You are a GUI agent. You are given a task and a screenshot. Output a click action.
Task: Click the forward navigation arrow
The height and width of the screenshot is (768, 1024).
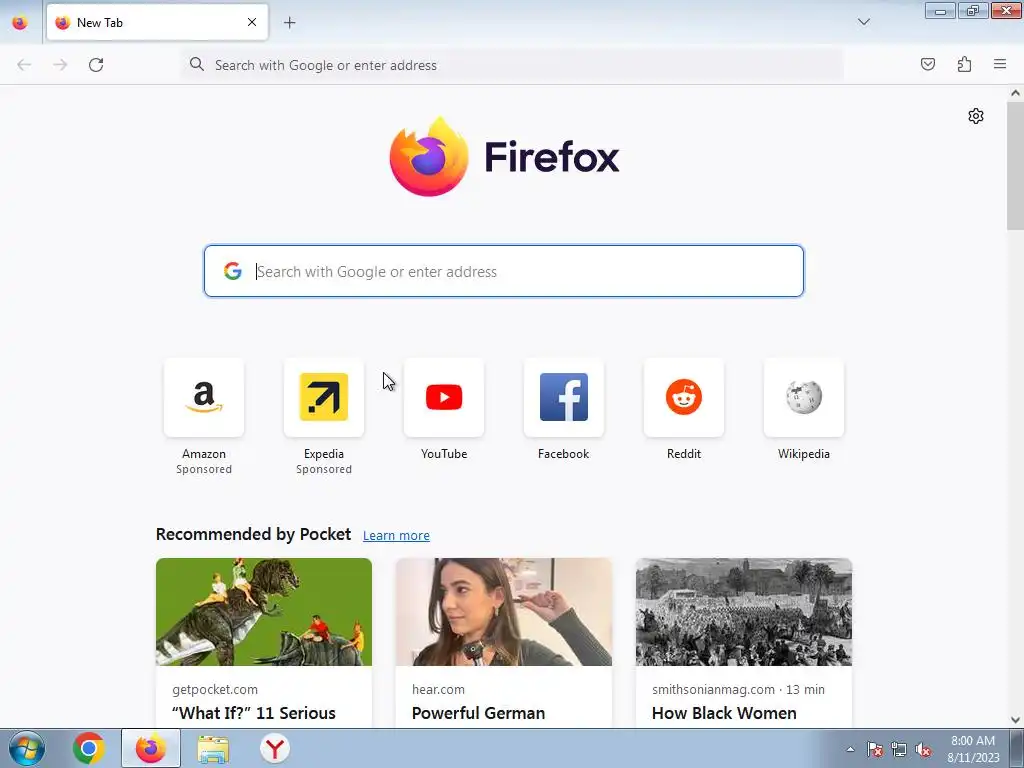[60, 65]
